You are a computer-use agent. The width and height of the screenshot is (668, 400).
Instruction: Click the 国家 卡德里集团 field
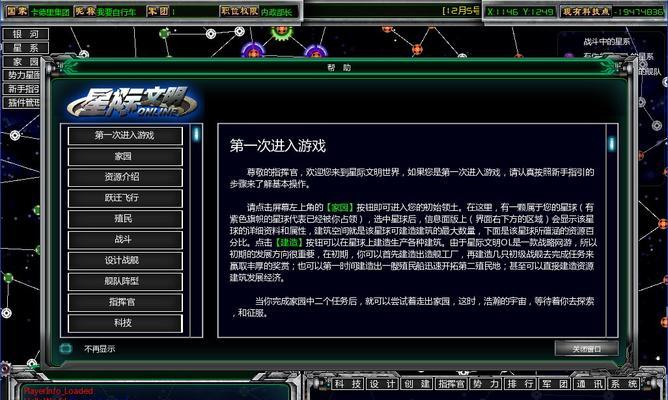pyautogui.click(x=38, y=12)
